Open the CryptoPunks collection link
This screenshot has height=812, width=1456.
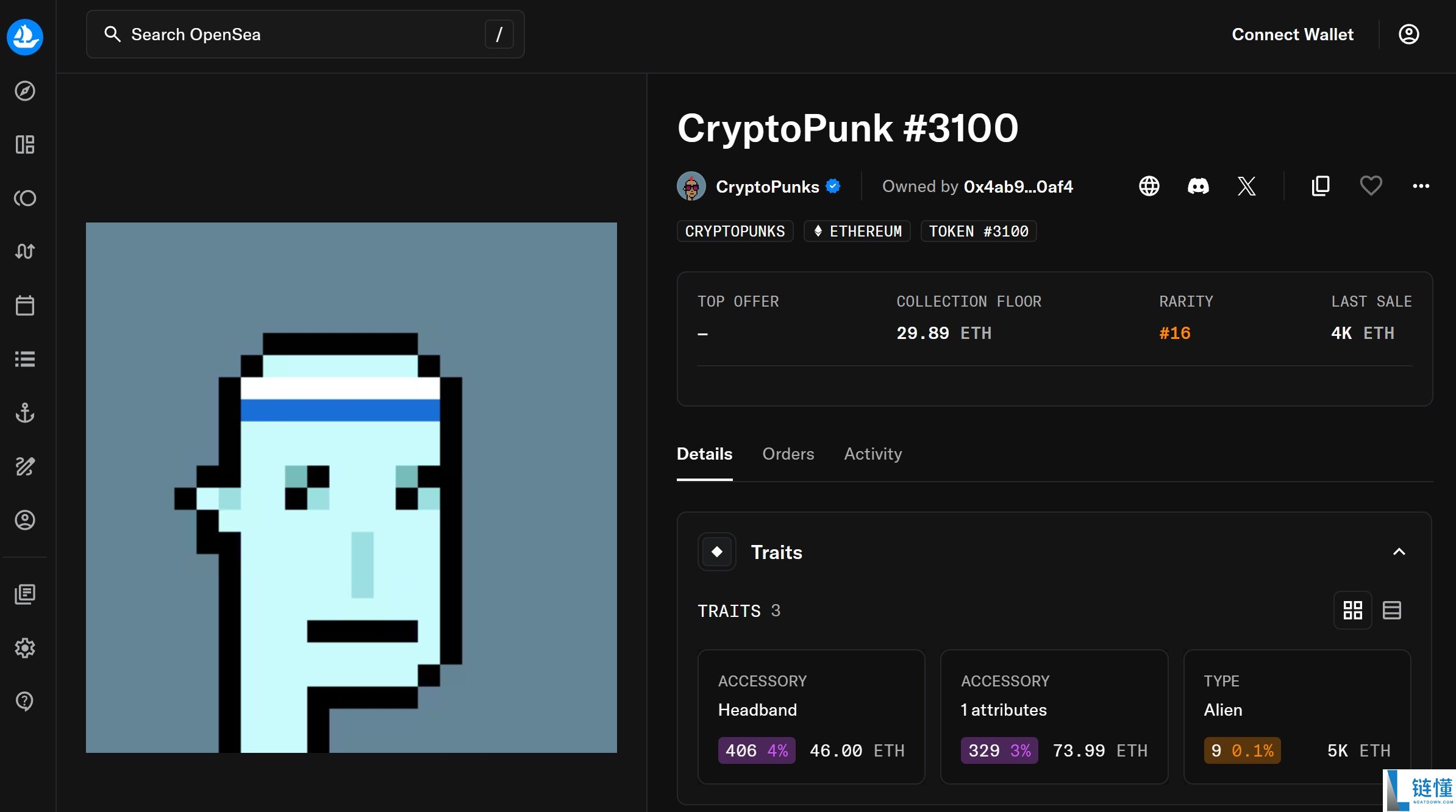768,187
